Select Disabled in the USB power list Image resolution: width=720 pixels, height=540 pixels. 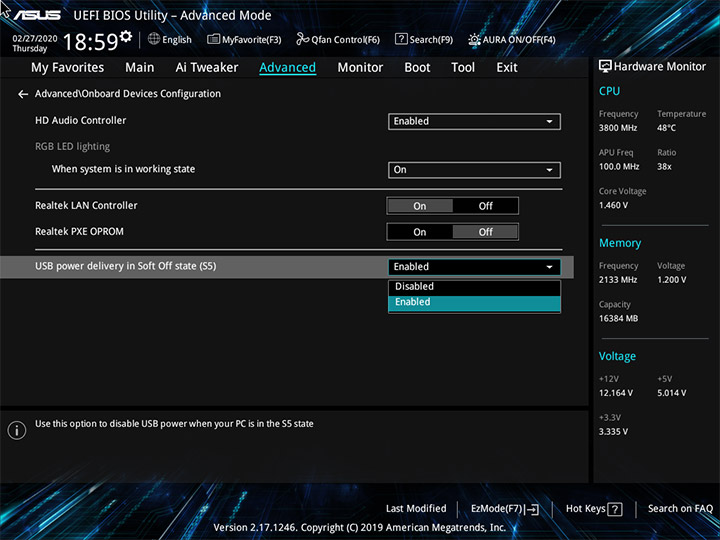(x=474, y=287)
